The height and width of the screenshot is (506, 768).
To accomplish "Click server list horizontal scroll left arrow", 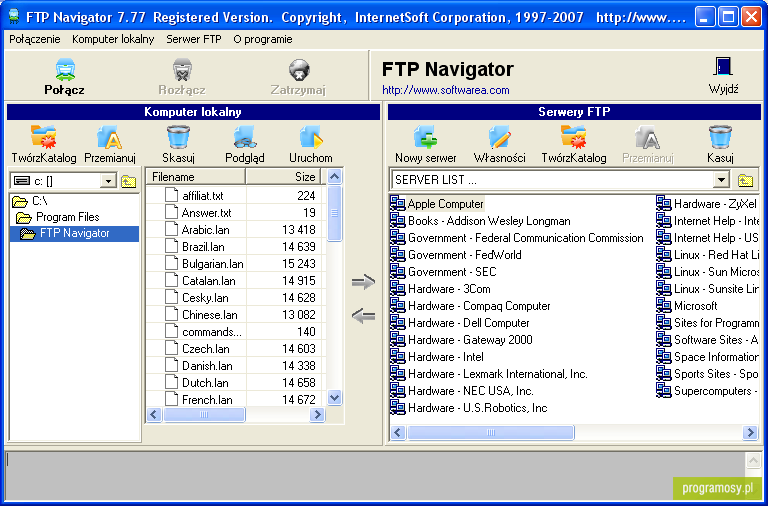I will pyautogui.click(x=398, y=433).
